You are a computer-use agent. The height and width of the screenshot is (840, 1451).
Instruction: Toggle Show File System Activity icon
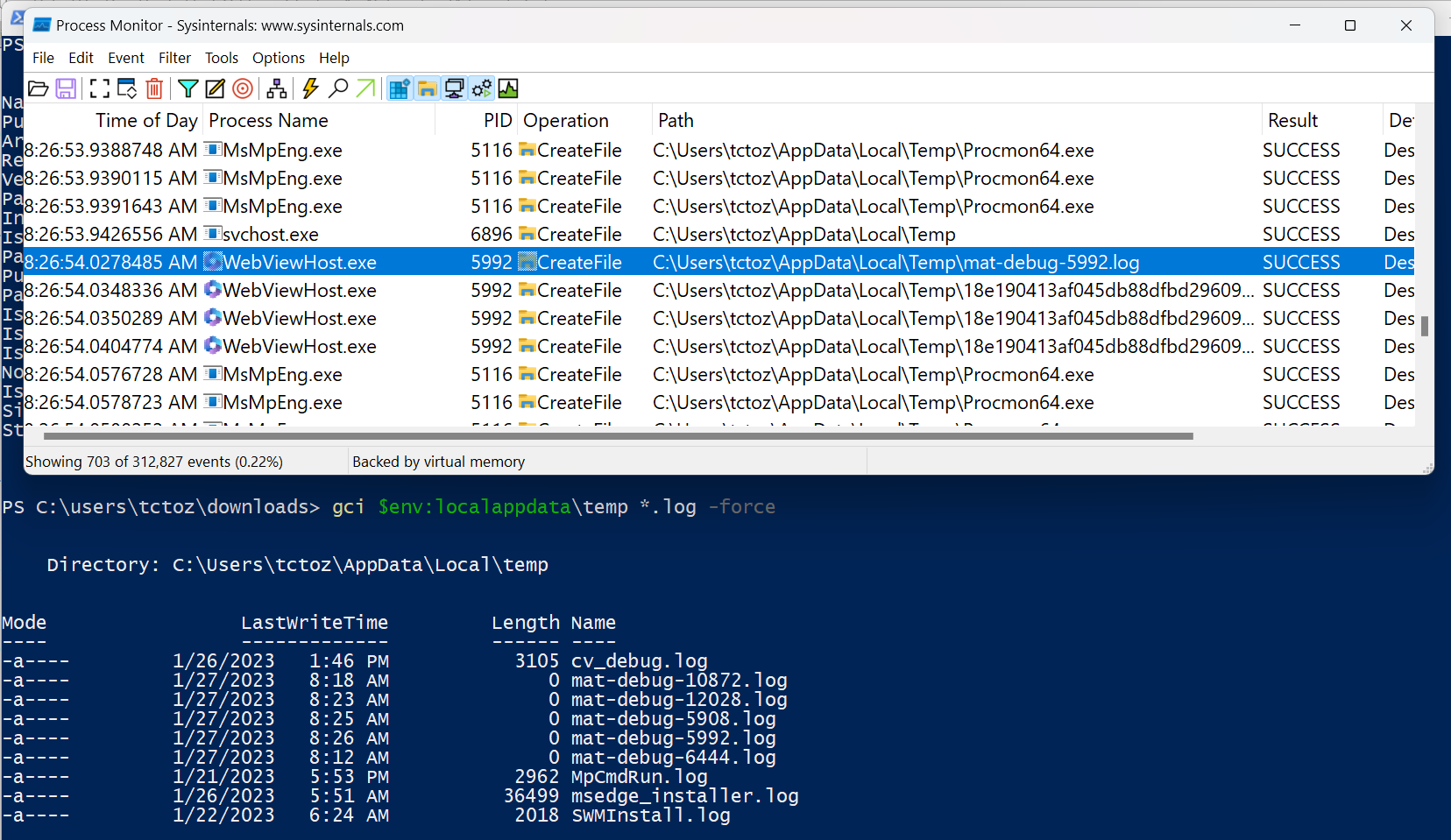click(427, 88)
